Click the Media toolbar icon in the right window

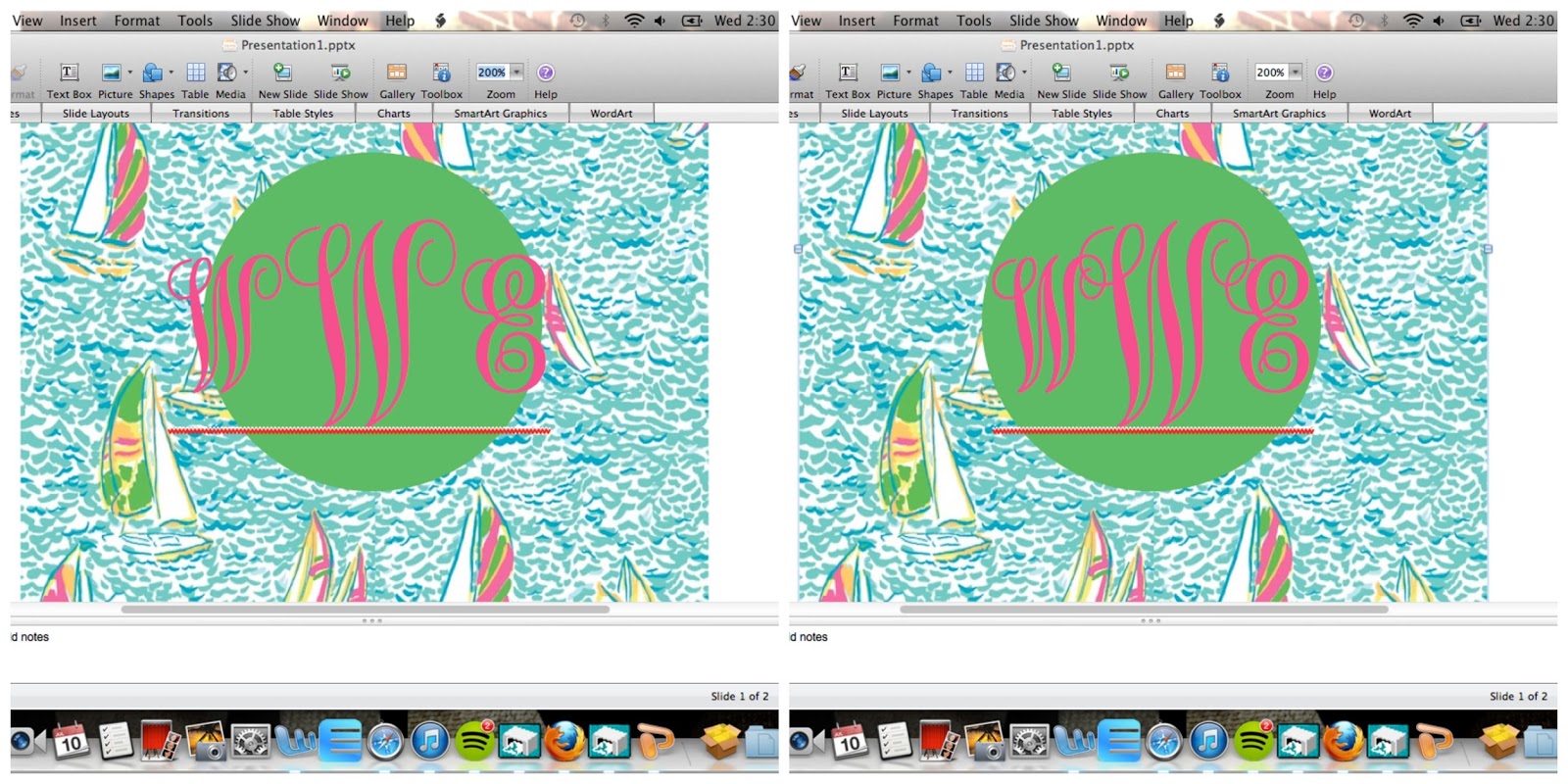[x=1005, y=73]
